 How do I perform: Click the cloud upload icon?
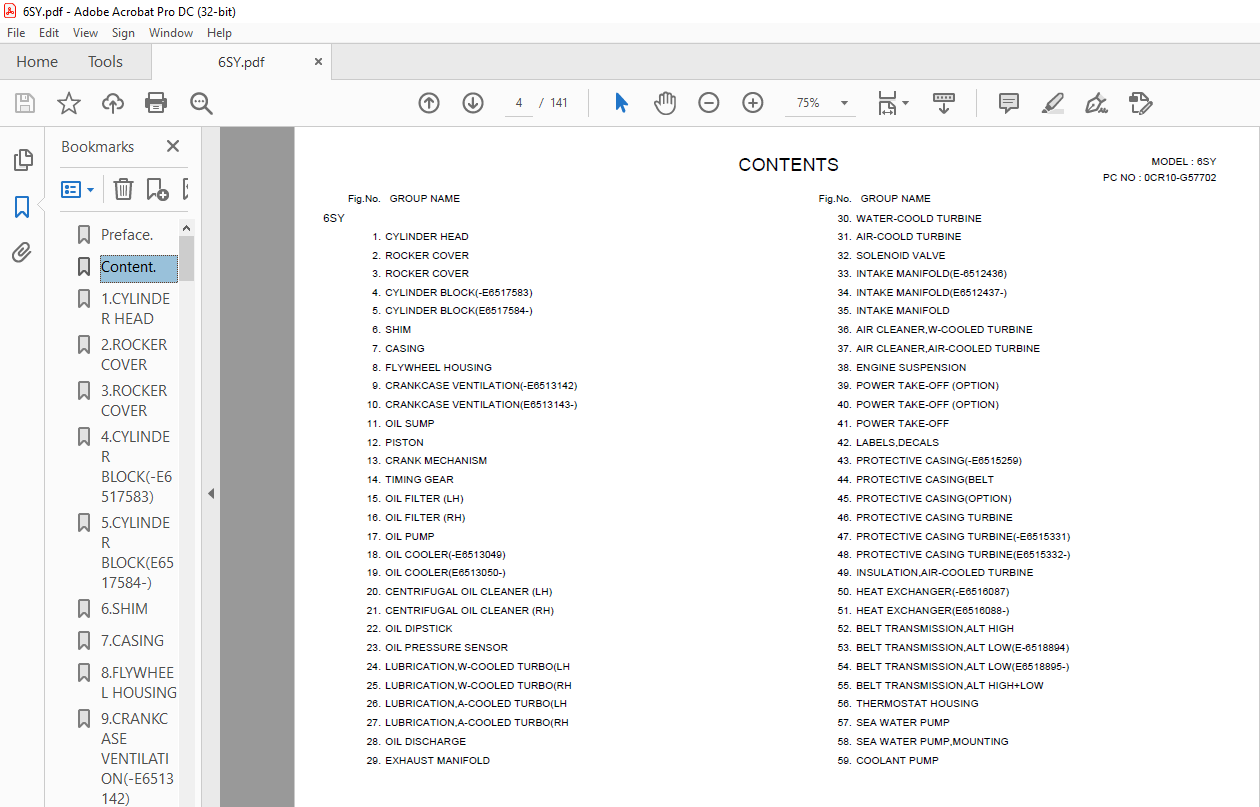click(x=113, y=103)
